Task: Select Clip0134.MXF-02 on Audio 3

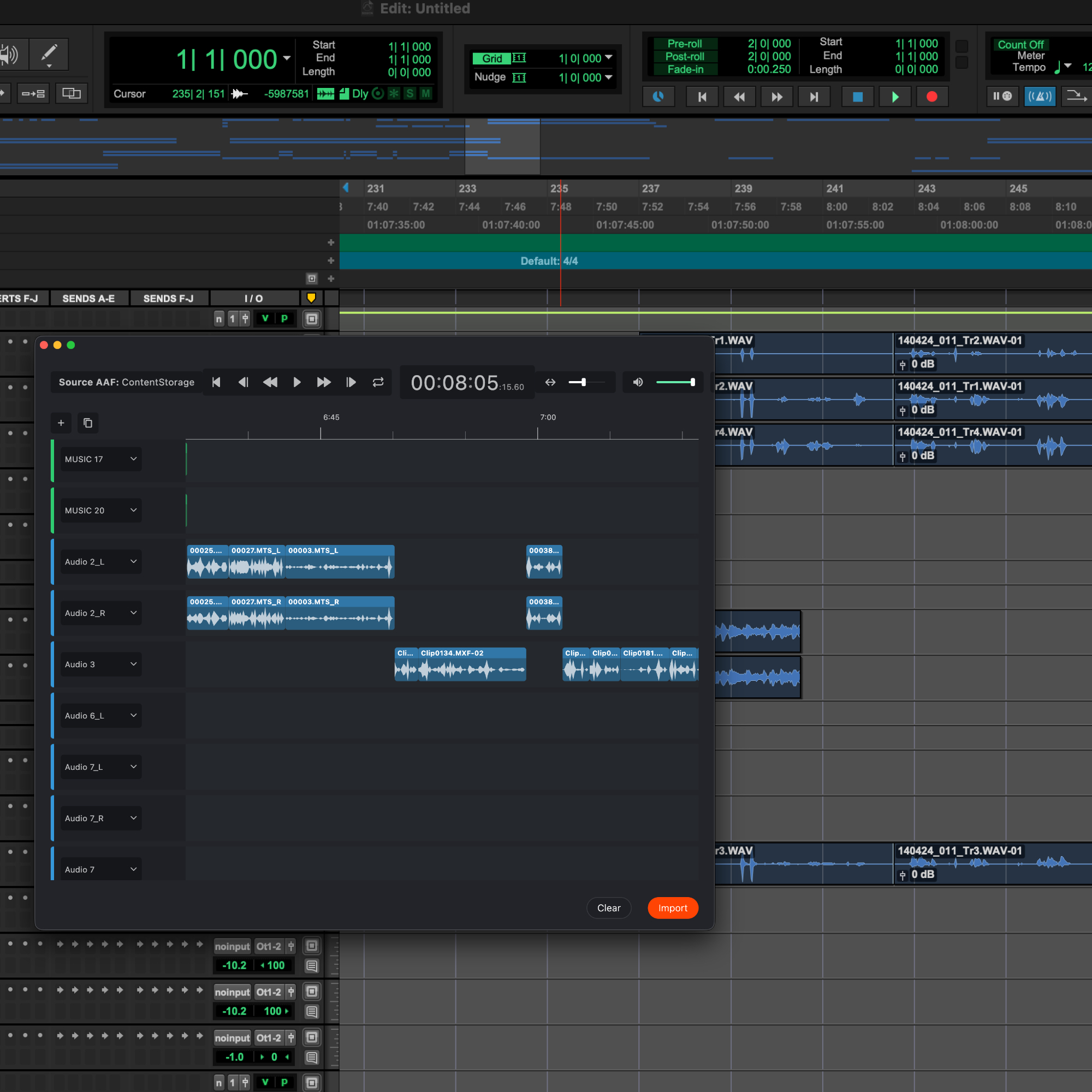Action: click(472, 664)
